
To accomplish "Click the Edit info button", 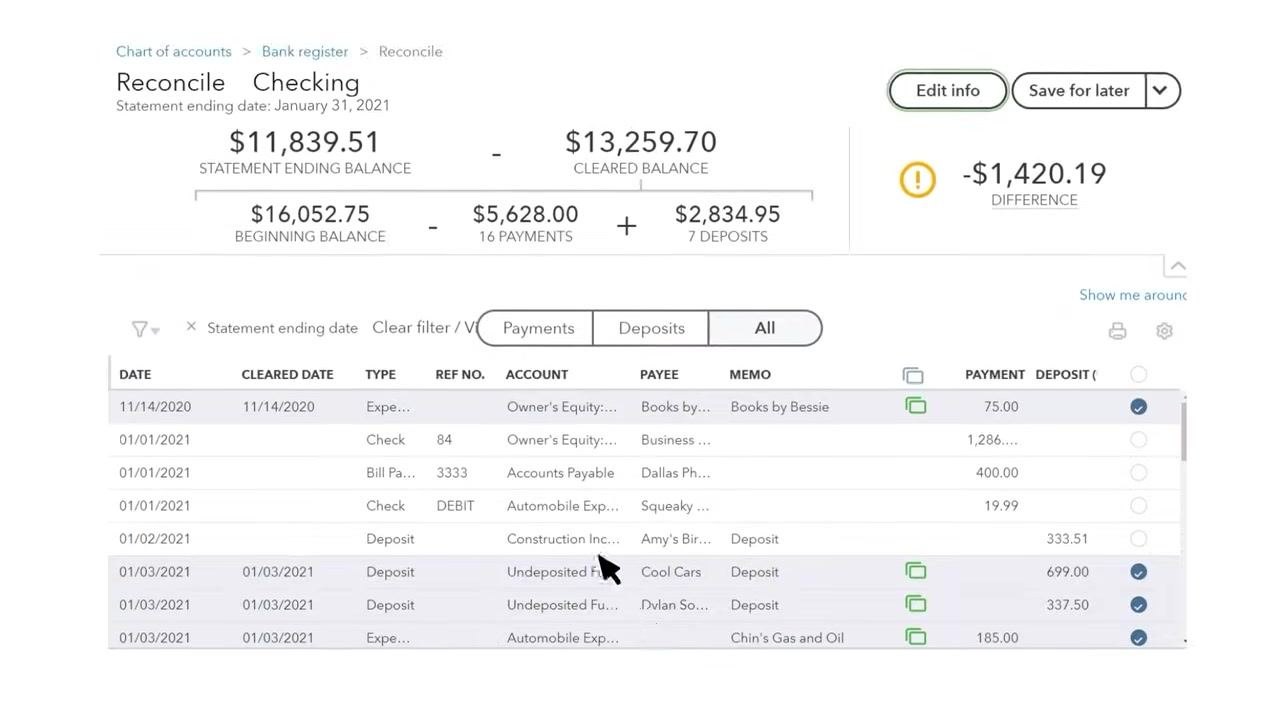I will point(948,90).
